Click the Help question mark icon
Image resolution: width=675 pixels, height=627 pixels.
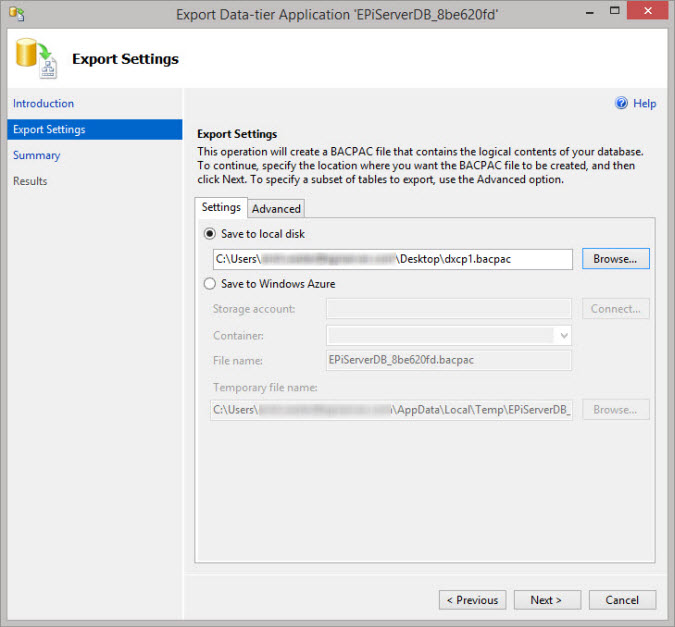[621, 103]
